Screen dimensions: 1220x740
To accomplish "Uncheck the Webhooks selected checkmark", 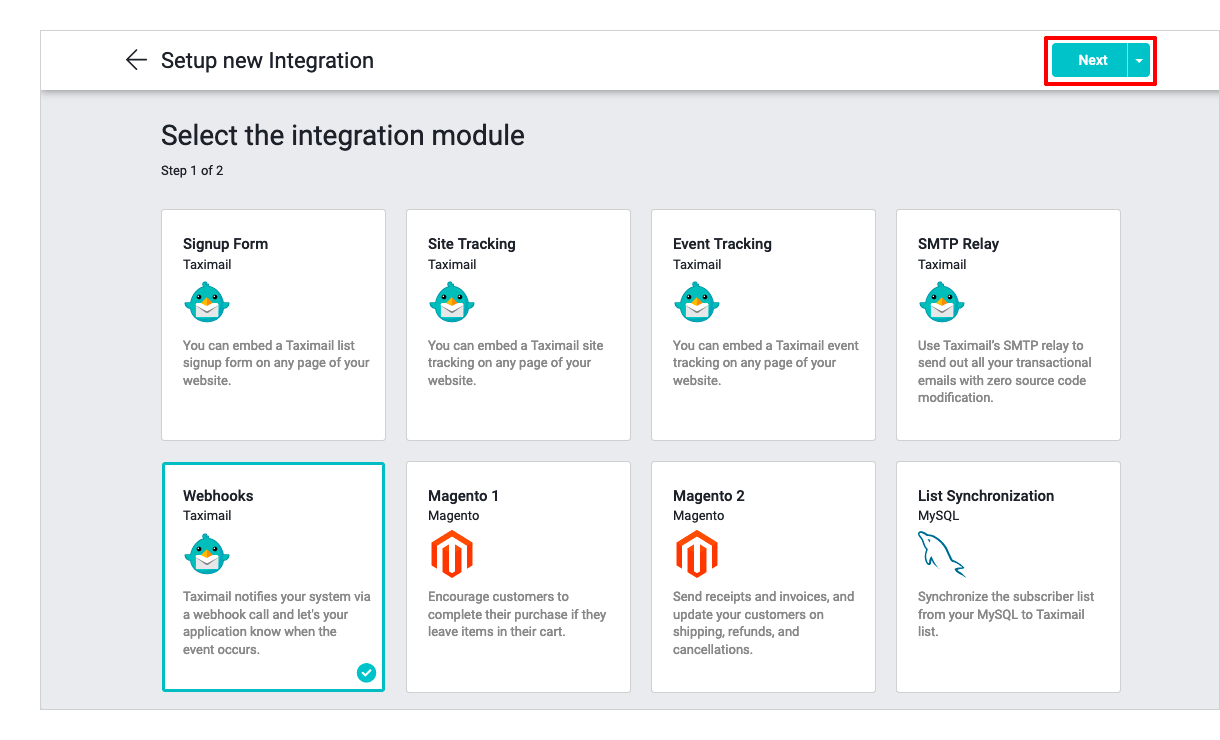I will coord(366,673).
